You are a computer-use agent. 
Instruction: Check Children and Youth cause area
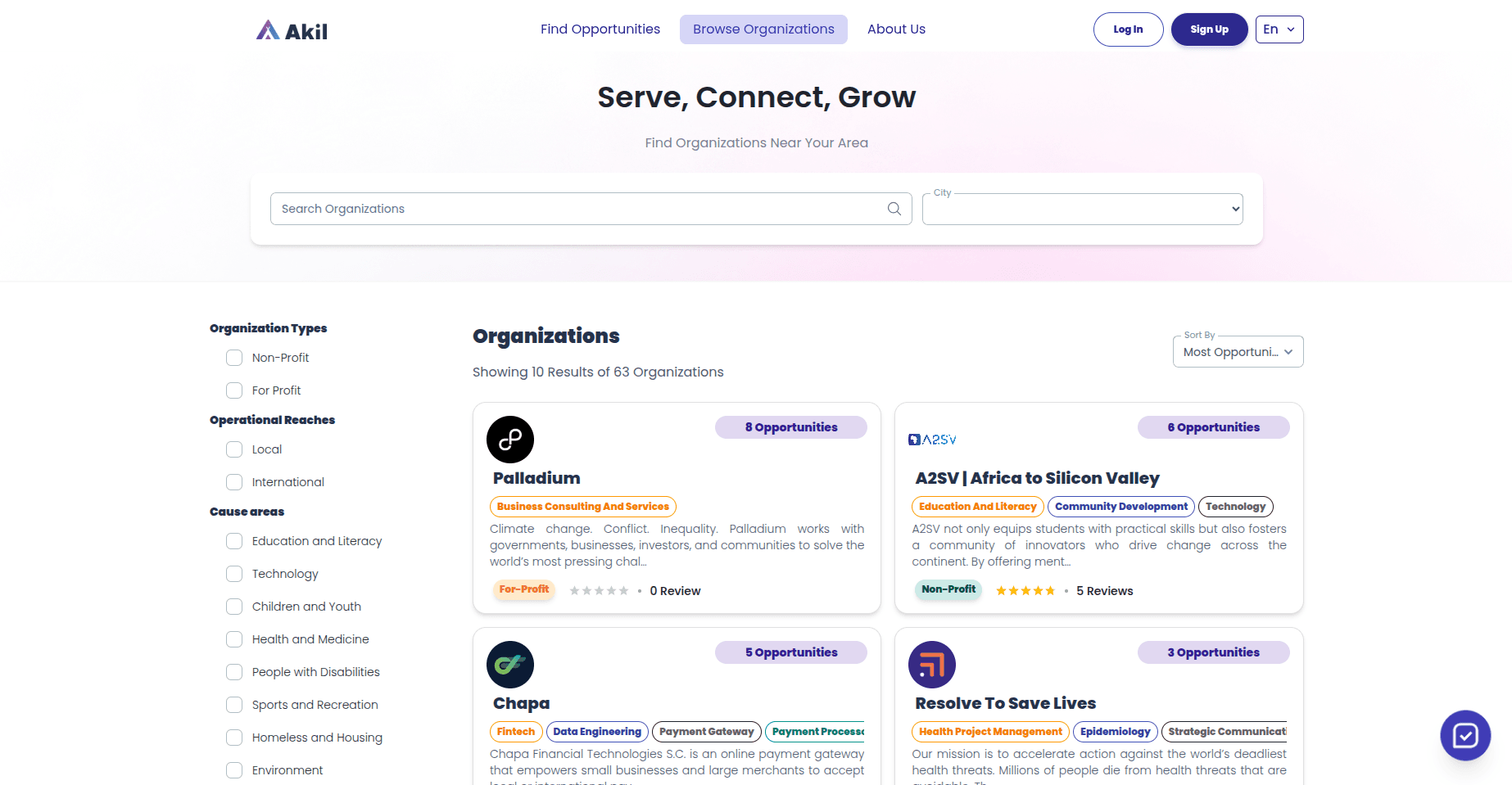[234, 607]
